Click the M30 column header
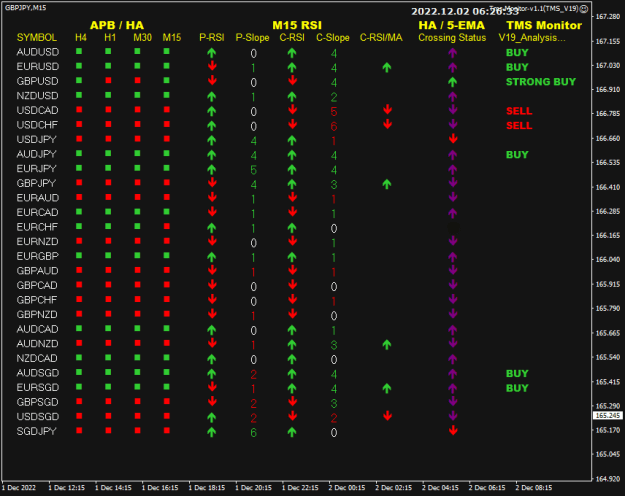This screenshot has width=625, height=496. click(142, 37)
